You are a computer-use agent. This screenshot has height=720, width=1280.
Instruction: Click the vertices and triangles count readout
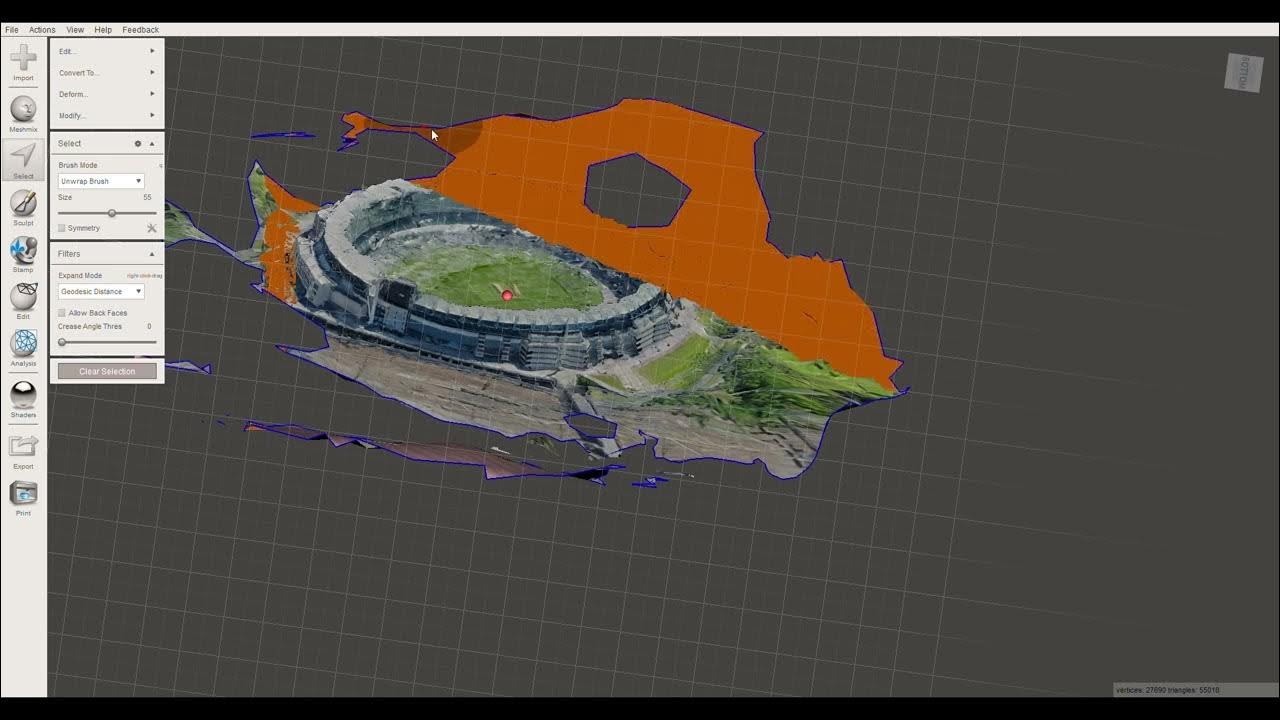(x=1168, y=690)
